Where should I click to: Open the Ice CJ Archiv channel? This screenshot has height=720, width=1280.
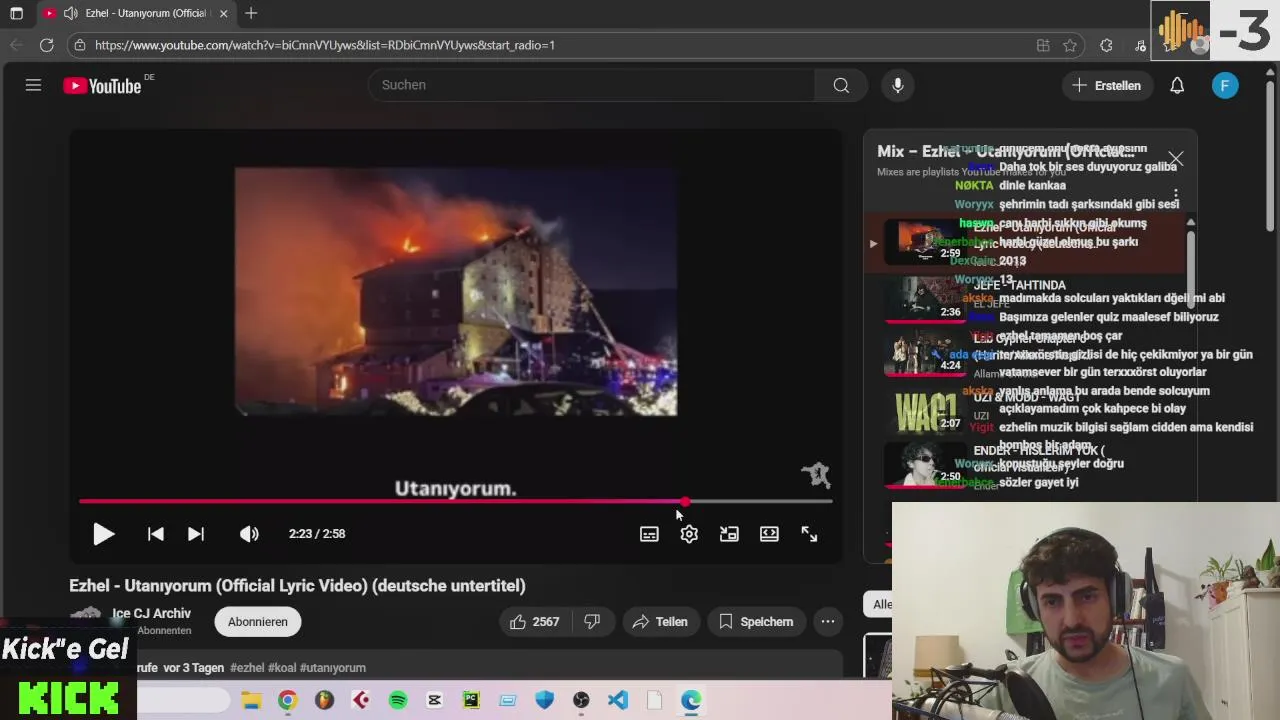pyautogui.click(x=151, y=614)
